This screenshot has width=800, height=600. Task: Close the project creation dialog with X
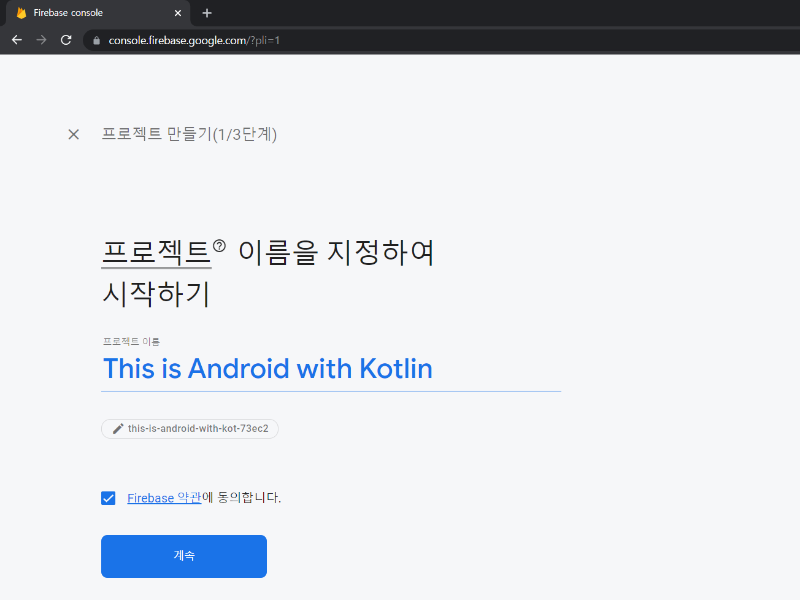73,134
